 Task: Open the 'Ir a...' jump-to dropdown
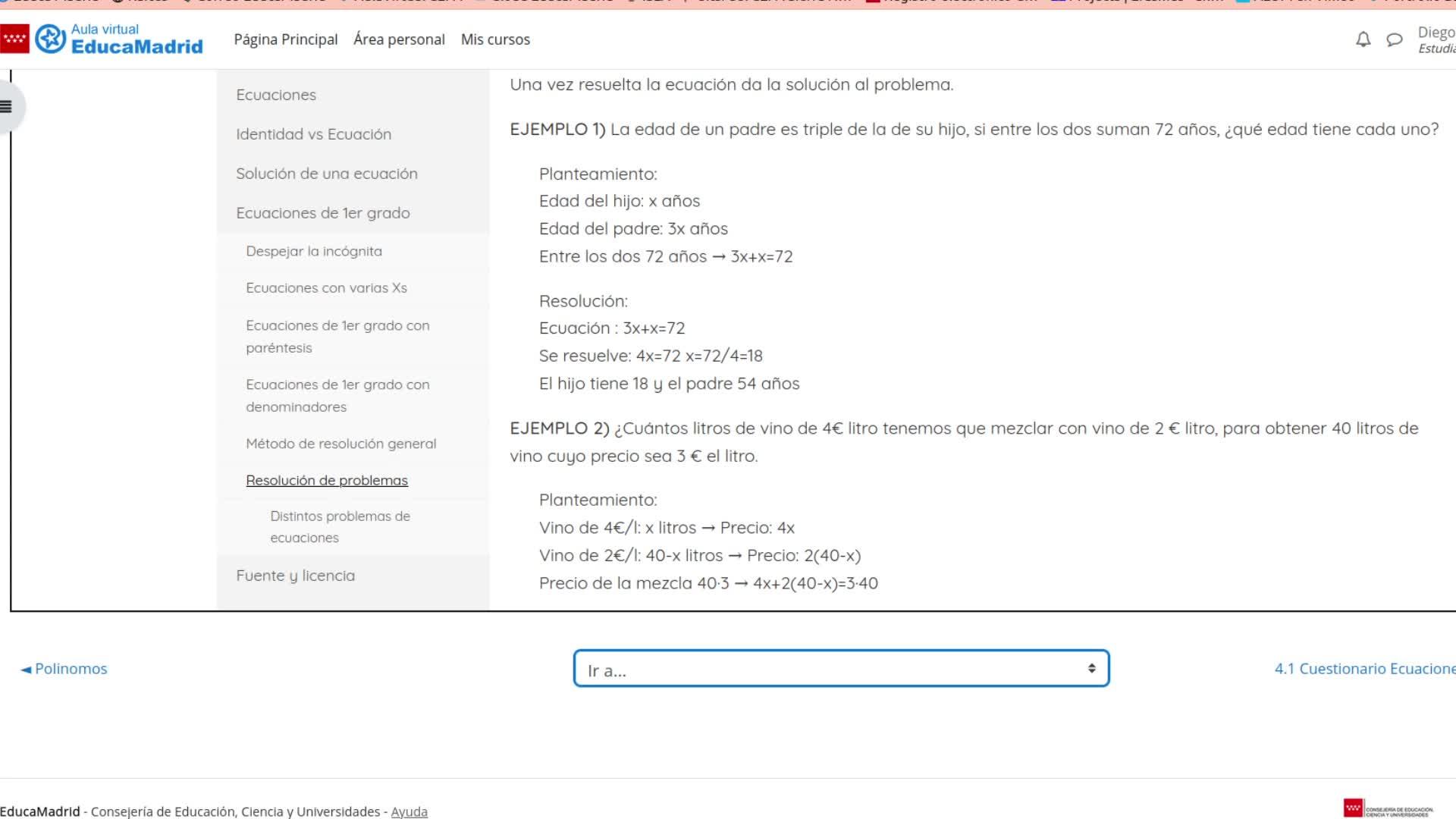841,669
